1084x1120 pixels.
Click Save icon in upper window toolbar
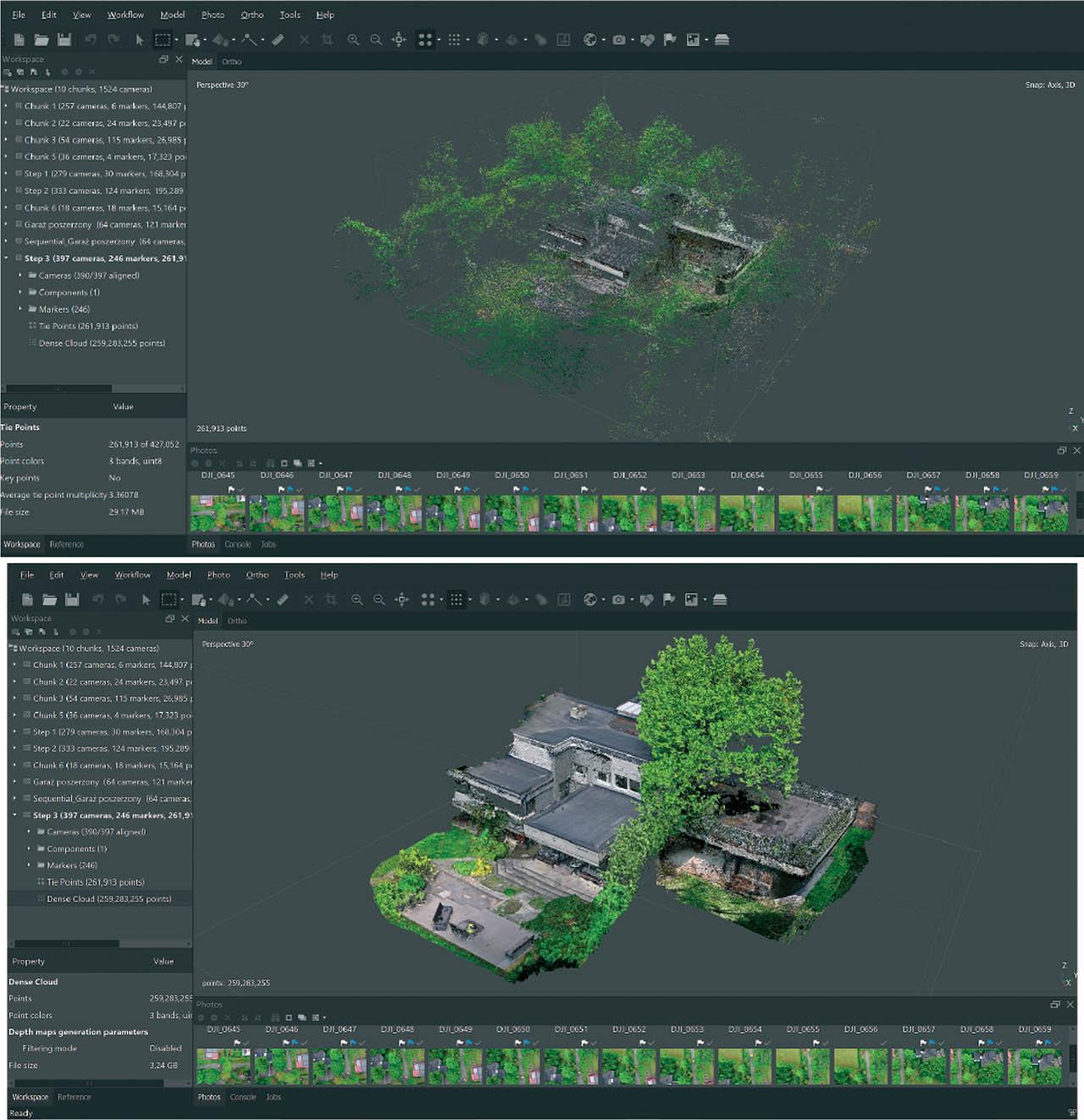point(64,40)
